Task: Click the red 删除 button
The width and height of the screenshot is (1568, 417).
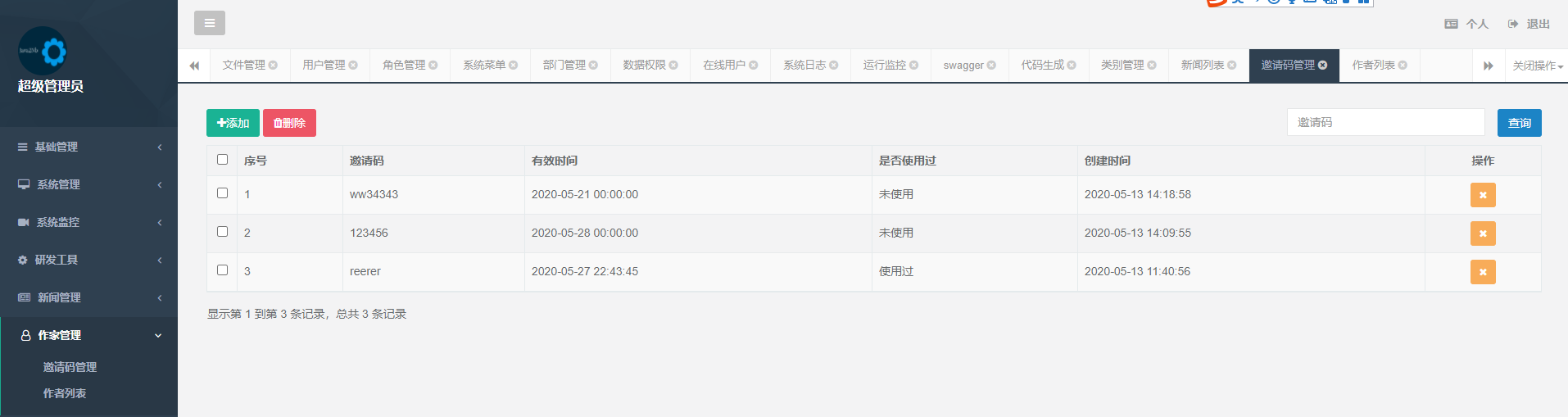Action: click(289, 123)
